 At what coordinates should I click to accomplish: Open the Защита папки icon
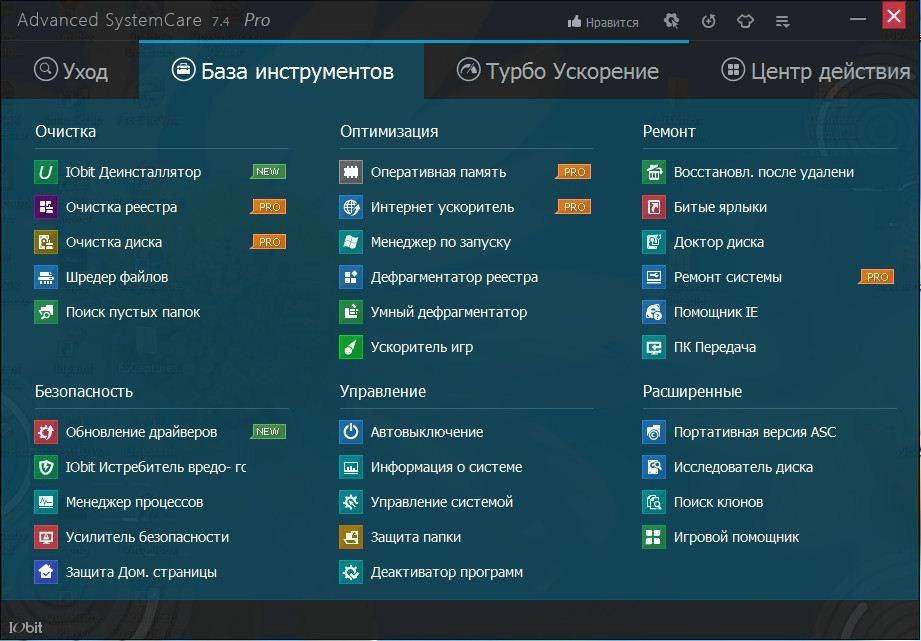tap(351, 537)
